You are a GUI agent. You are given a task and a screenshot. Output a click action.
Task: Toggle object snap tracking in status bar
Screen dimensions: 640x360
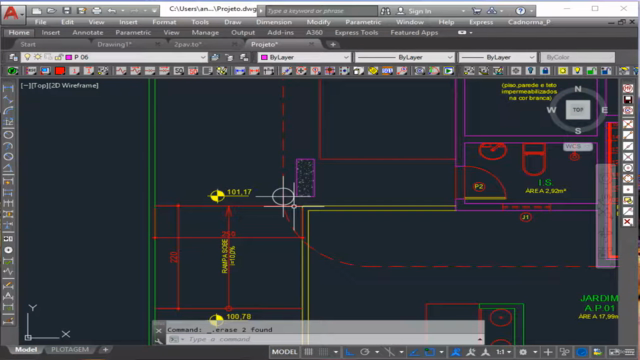[414, 352]
